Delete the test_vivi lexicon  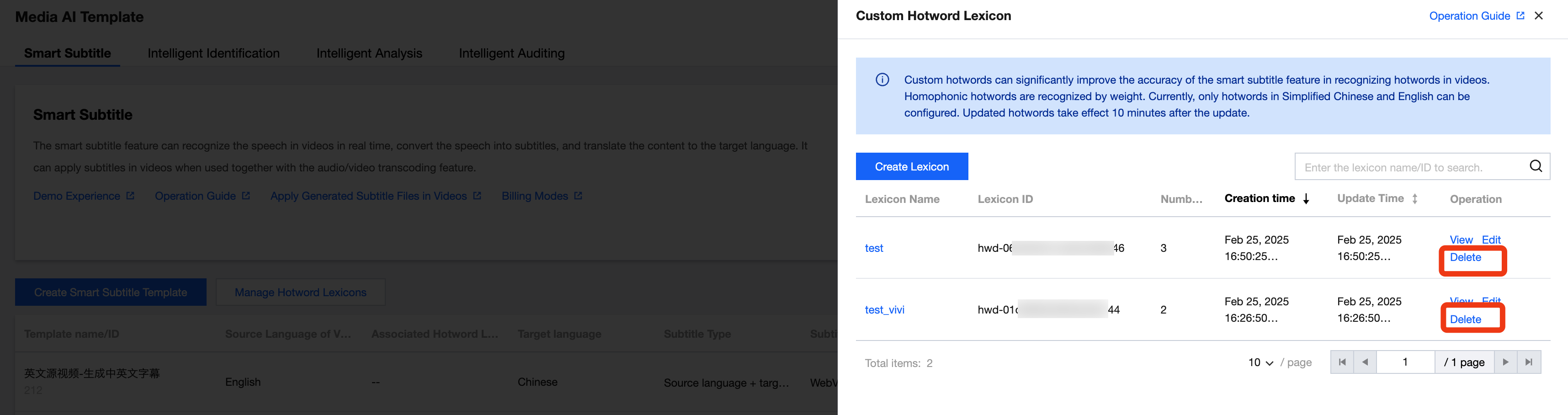[1465, 319]
